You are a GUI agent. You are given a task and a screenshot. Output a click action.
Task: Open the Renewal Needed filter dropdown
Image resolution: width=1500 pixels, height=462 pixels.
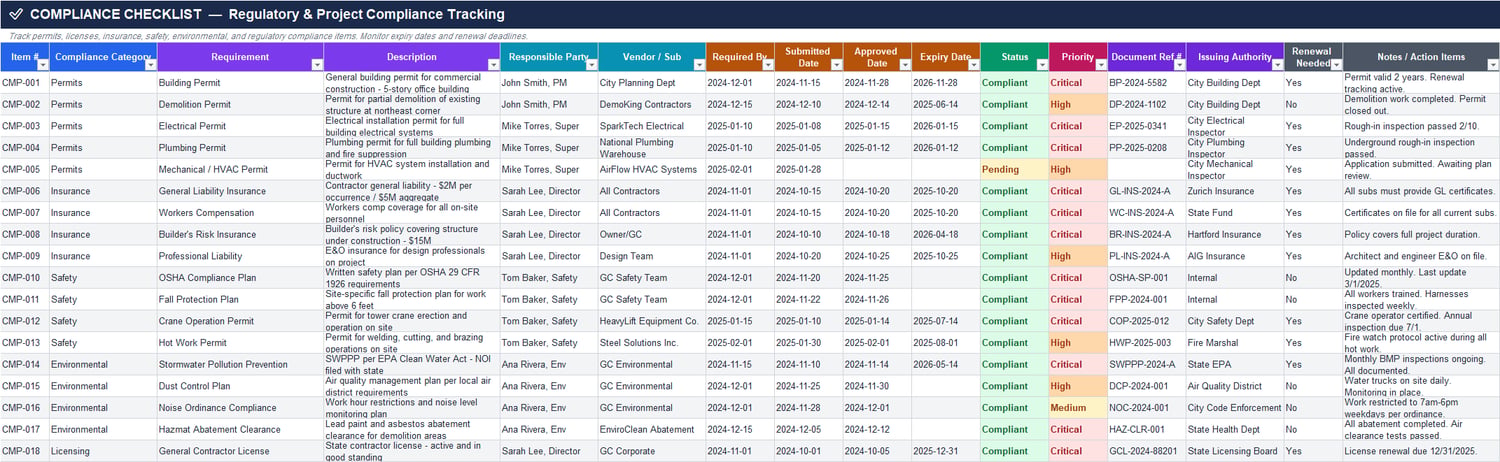[x=1335, y=64]
